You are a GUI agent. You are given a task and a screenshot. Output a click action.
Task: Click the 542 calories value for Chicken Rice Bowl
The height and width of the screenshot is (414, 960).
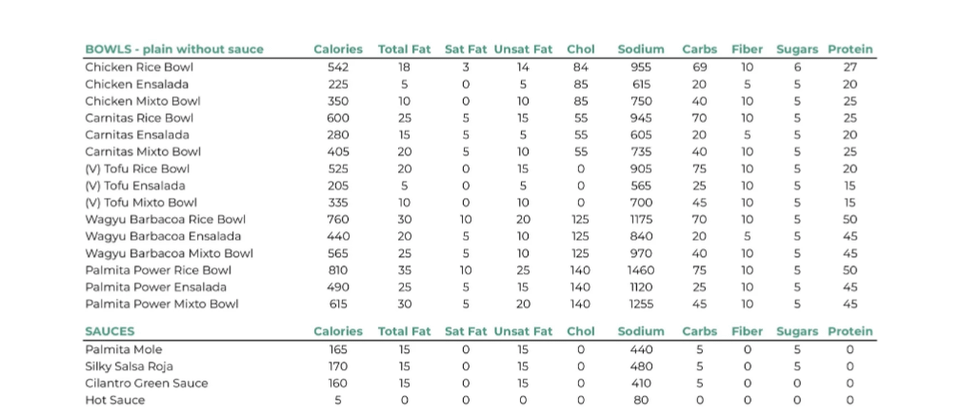pyautogui.click(x=338, y=67)
